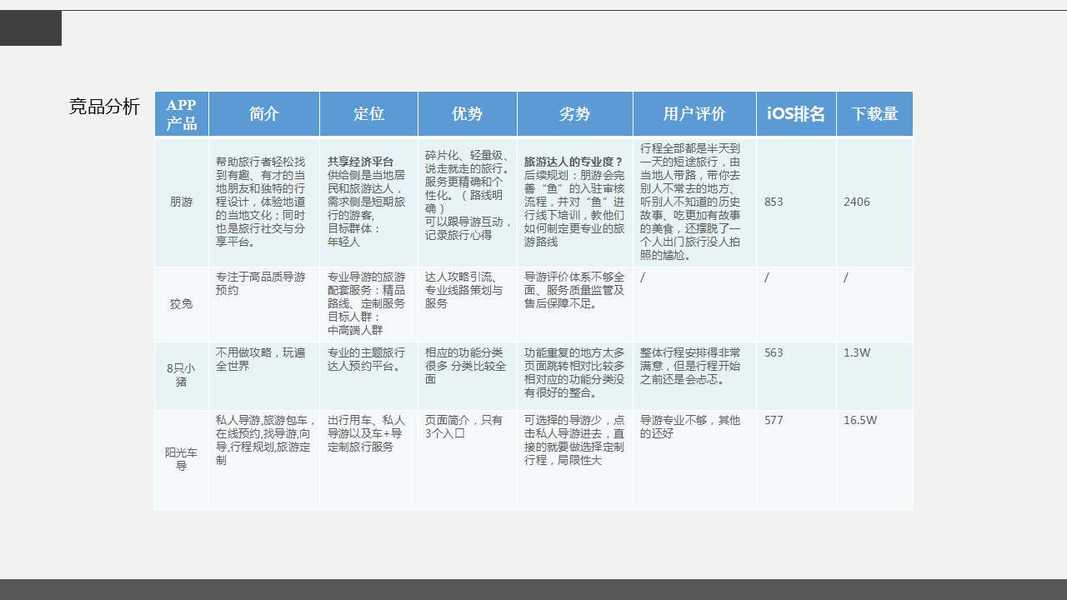Select the 定位 column header

[x=369, y=114]
